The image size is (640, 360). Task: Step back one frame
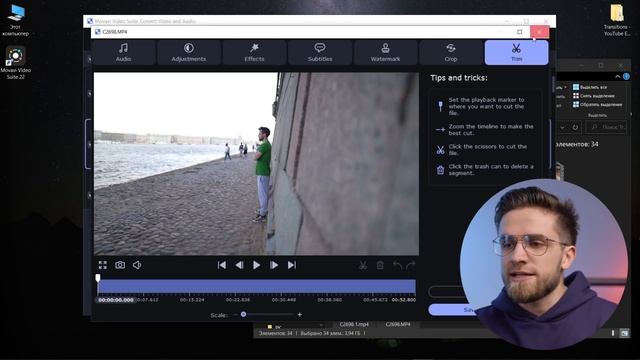239,265
